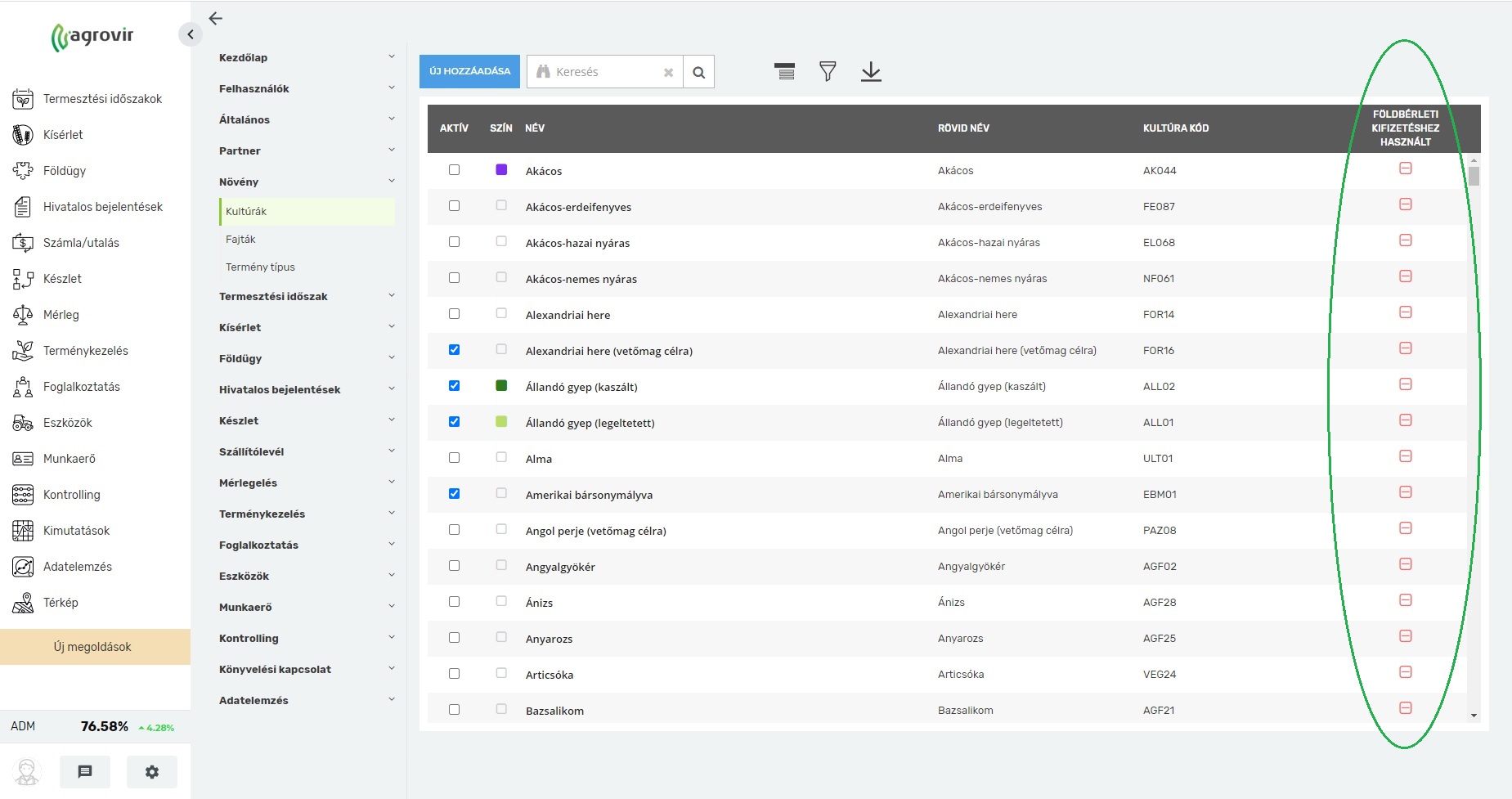The image size is (1512, 799).
Task: Enable the Akácos active checkbox
Action: click(x=454, y=170)
